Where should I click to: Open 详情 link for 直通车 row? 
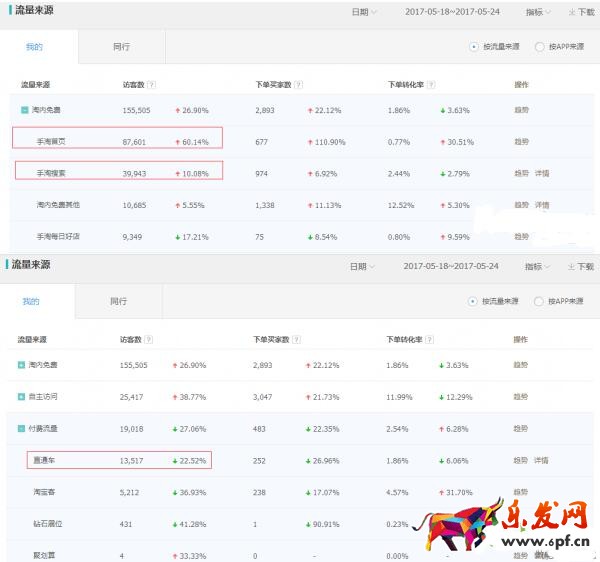[x=541, y=460]
